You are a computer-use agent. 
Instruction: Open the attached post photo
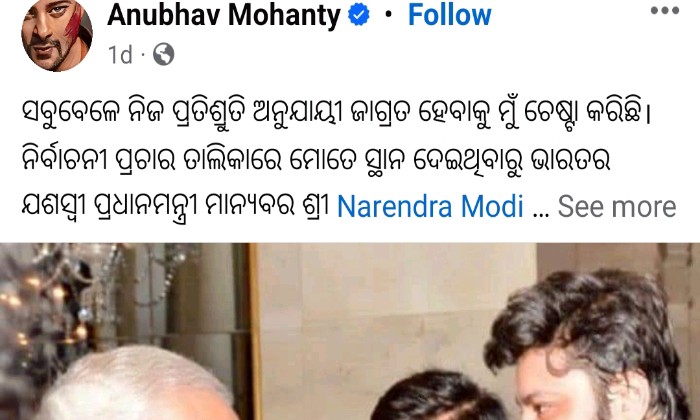[350, 332]
